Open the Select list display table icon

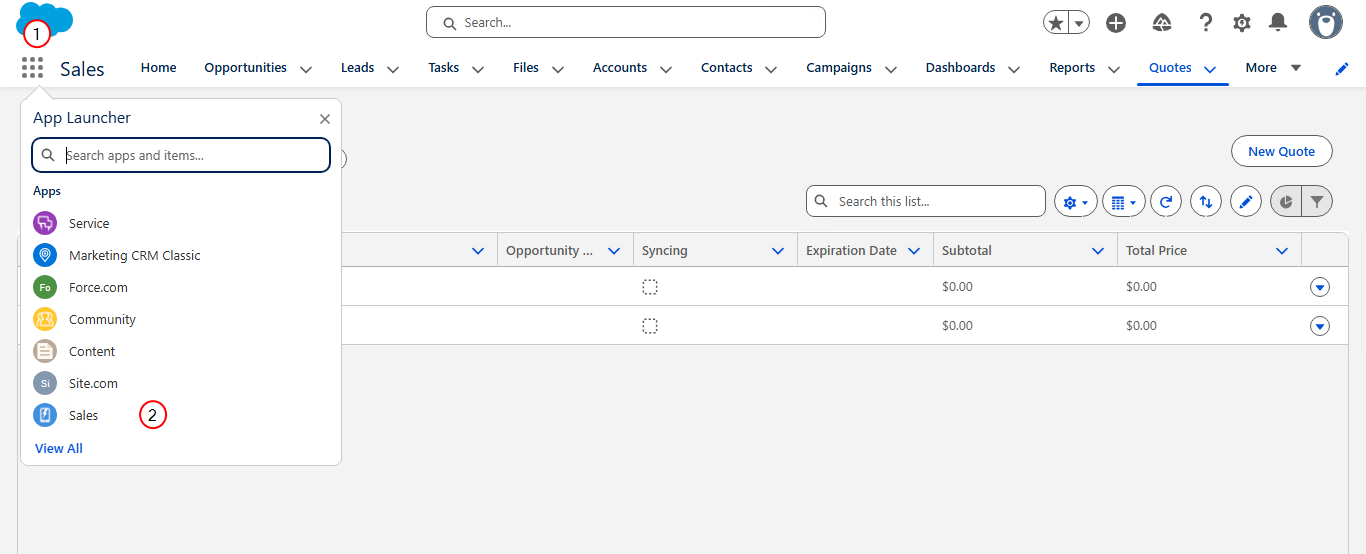[x=1124, y=201]
